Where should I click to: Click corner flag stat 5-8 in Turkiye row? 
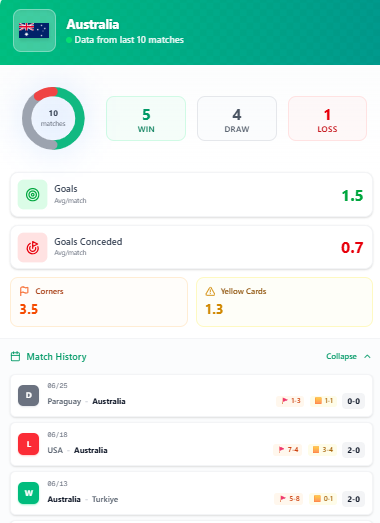pos(289,499)
